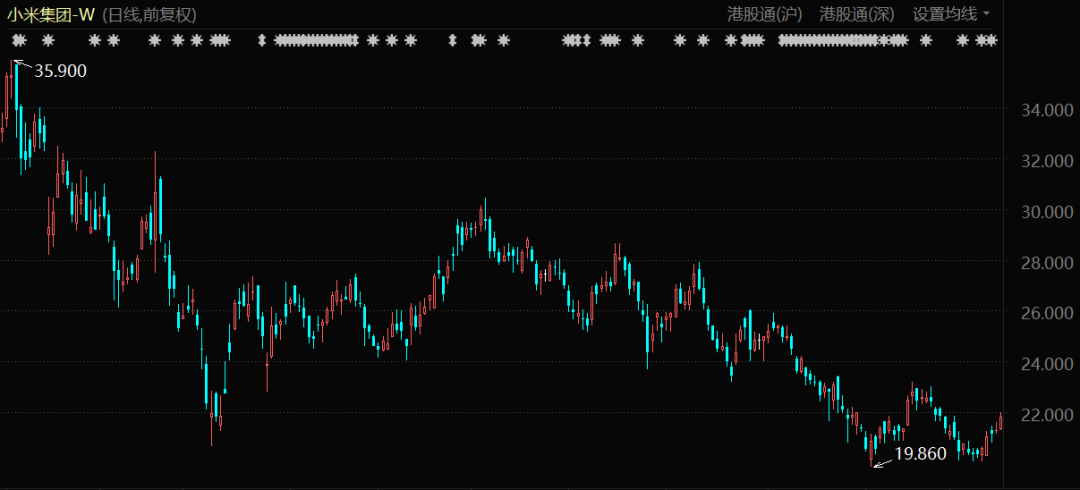Click the first up-down arrow event marker
The image size is (1080, 490).
coord(263,41)
